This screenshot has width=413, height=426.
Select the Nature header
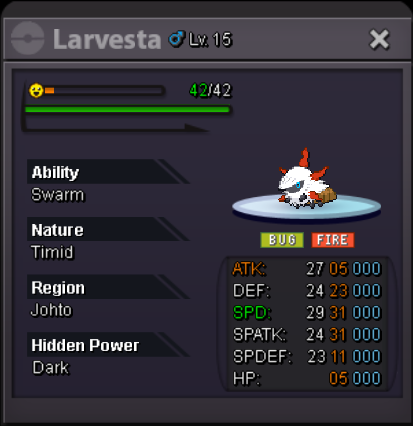pos(57,230)
